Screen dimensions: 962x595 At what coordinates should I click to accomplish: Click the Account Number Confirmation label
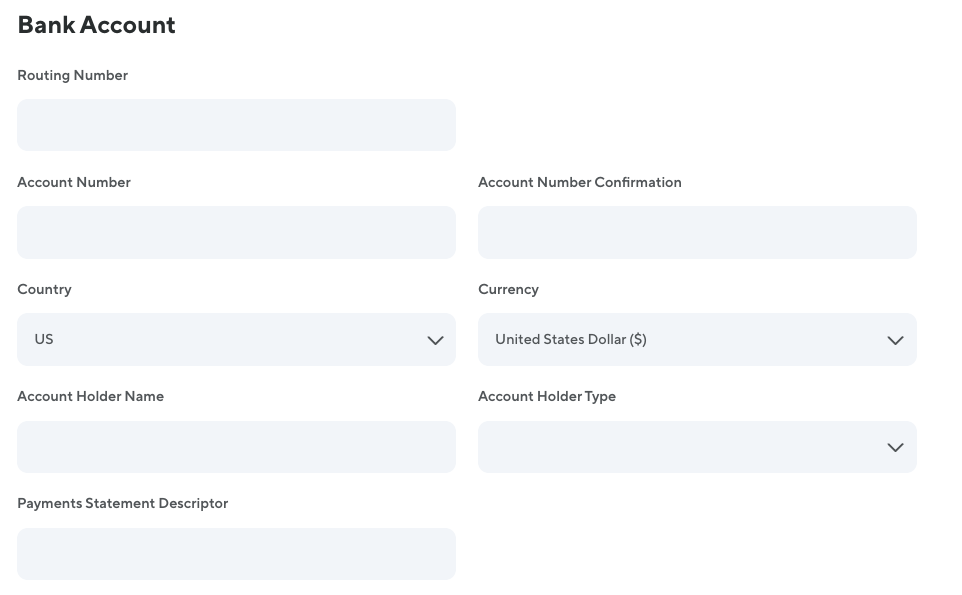(579, 182)
